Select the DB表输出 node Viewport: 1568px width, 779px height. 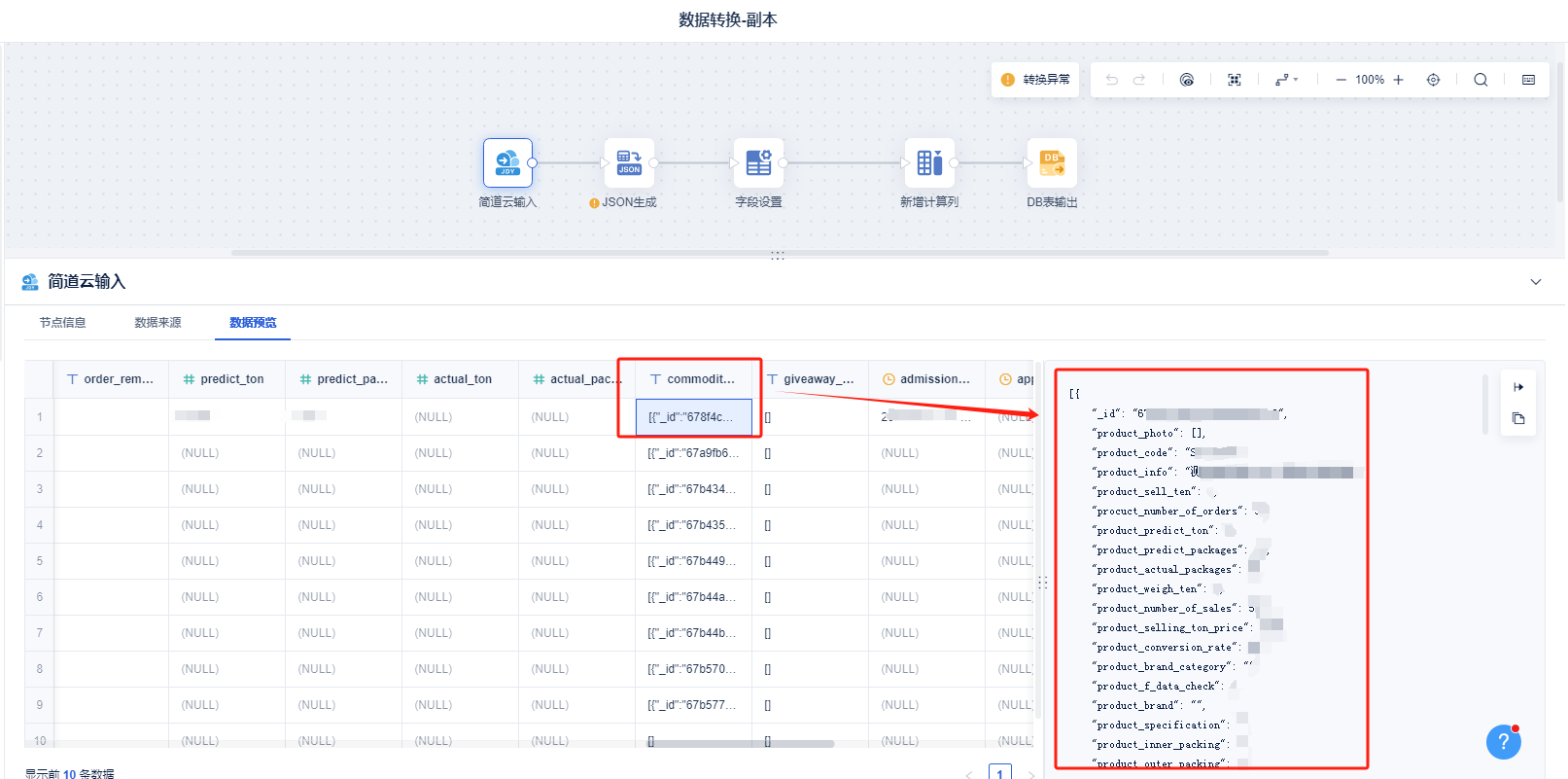point(1052,162)
